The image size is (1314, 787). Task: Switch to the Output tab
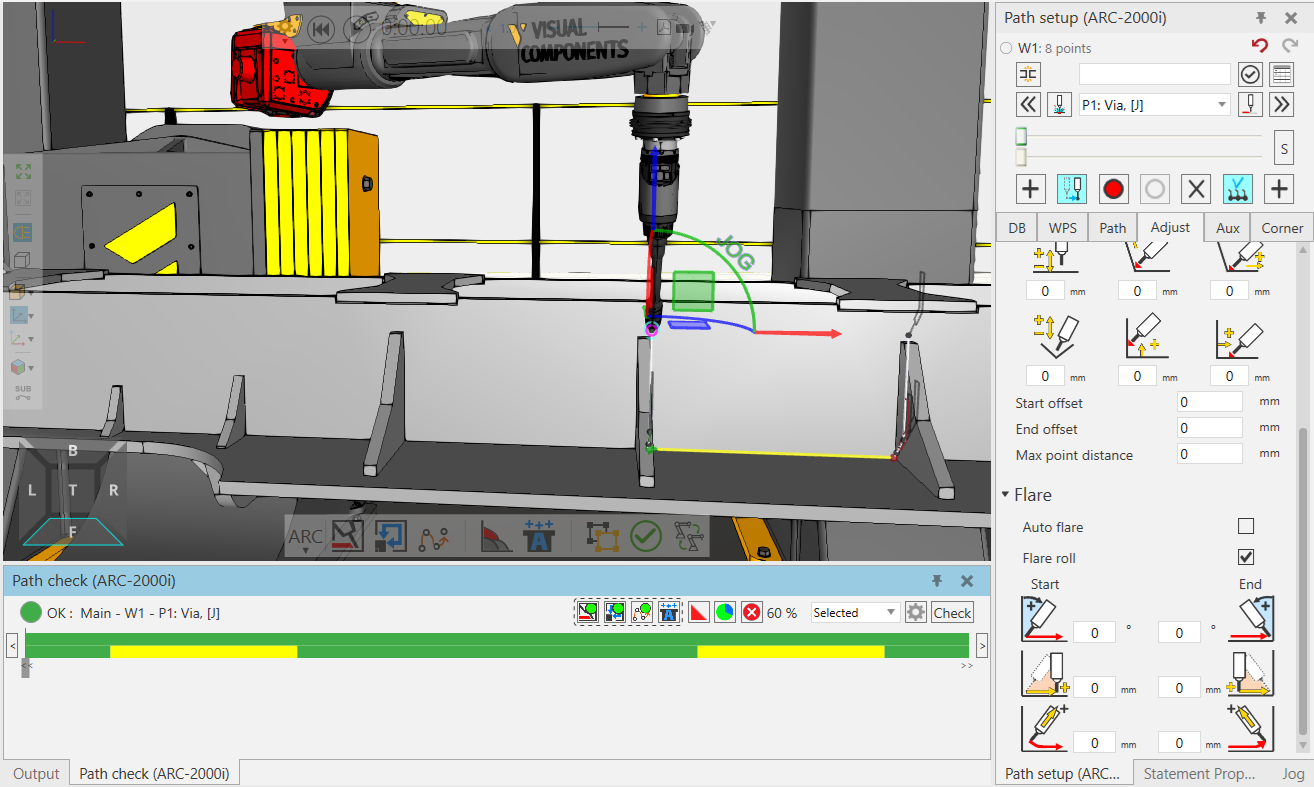[36, 772]
